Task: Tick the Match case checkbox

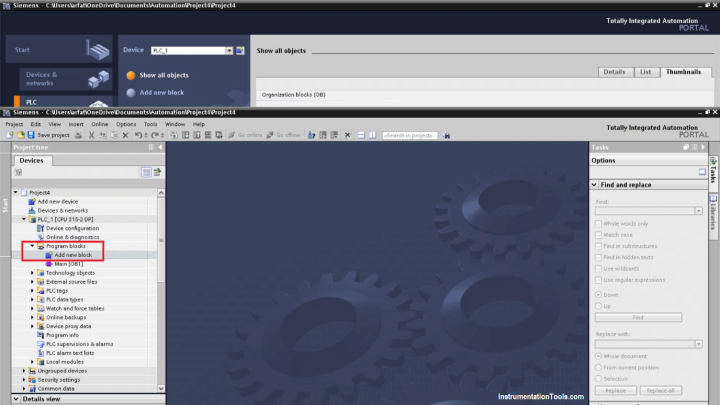Action: 599,234
